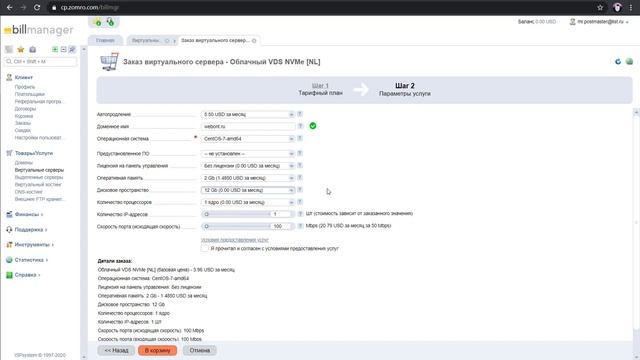Click the menu view icon left of star
This screenshot has width=640, height=360.
(x=9, y=49)
